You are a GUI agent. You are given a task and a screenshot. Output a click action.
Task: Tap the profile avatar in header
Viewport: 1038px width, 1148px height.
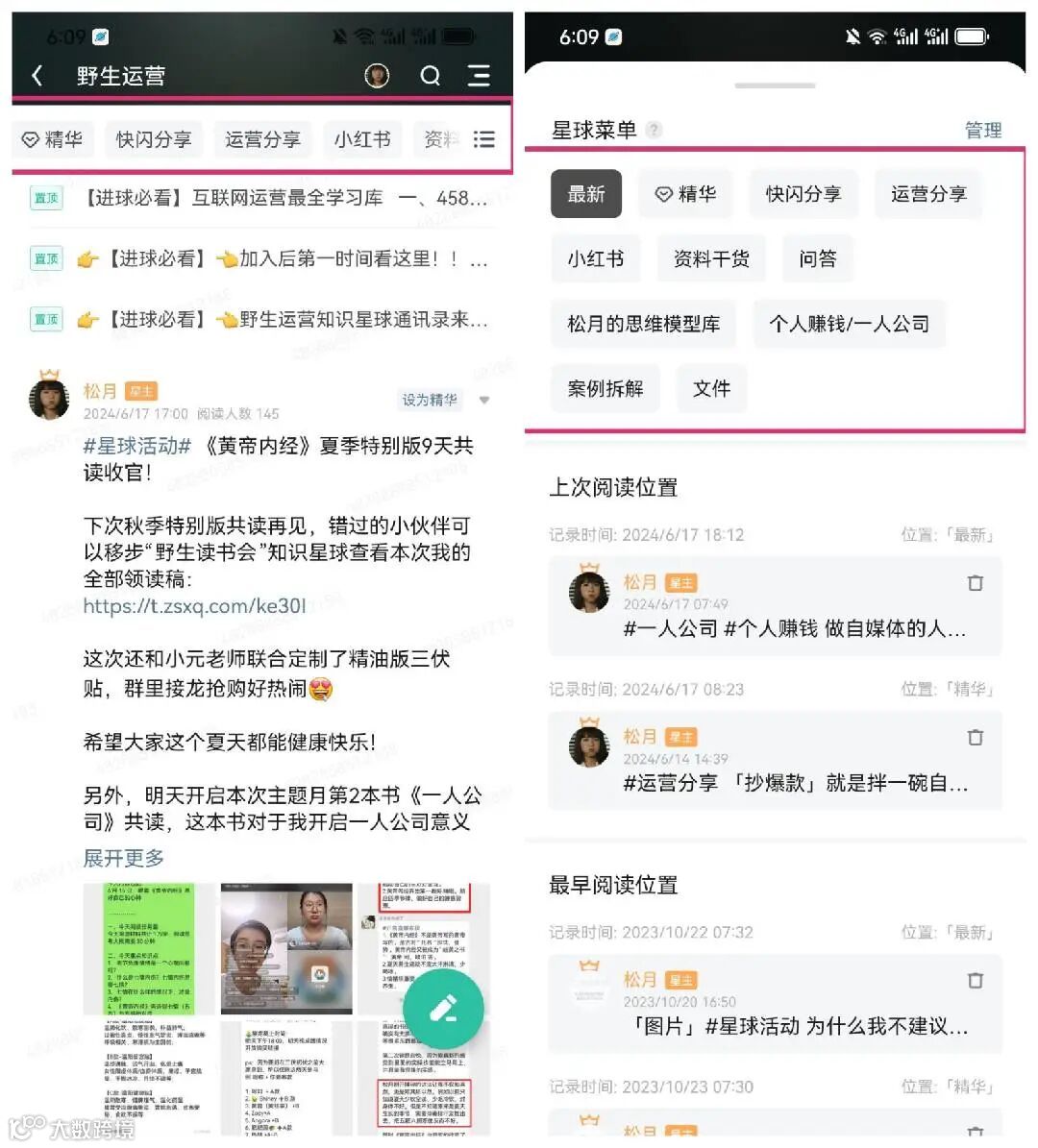377,75
